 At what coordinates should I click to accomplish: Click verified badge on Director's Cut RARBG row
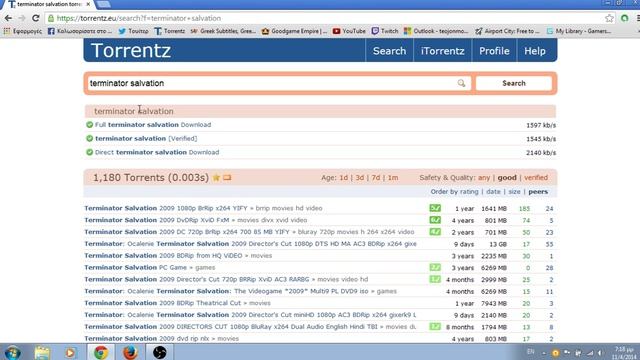(x=435, y=280)
